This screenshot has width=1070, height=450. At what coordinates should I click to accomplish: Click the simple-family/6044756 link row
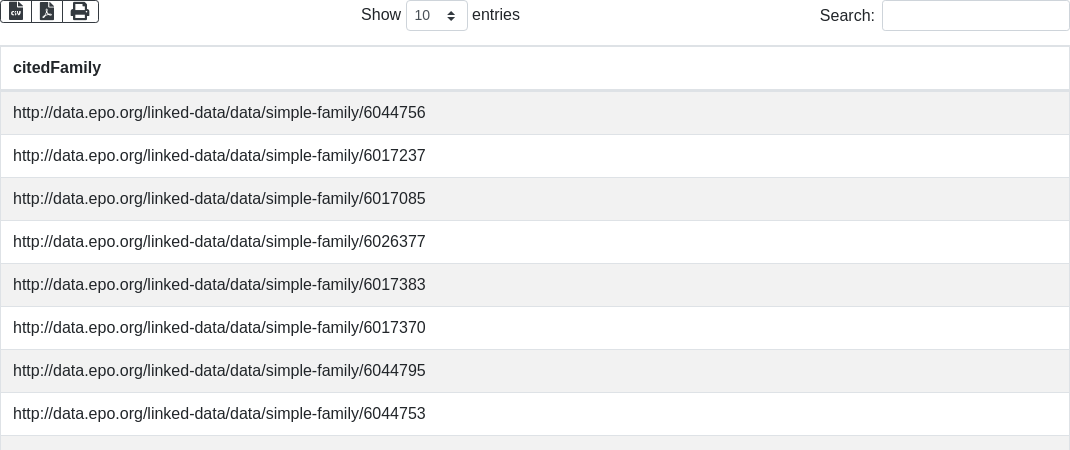tap(219, 113)
